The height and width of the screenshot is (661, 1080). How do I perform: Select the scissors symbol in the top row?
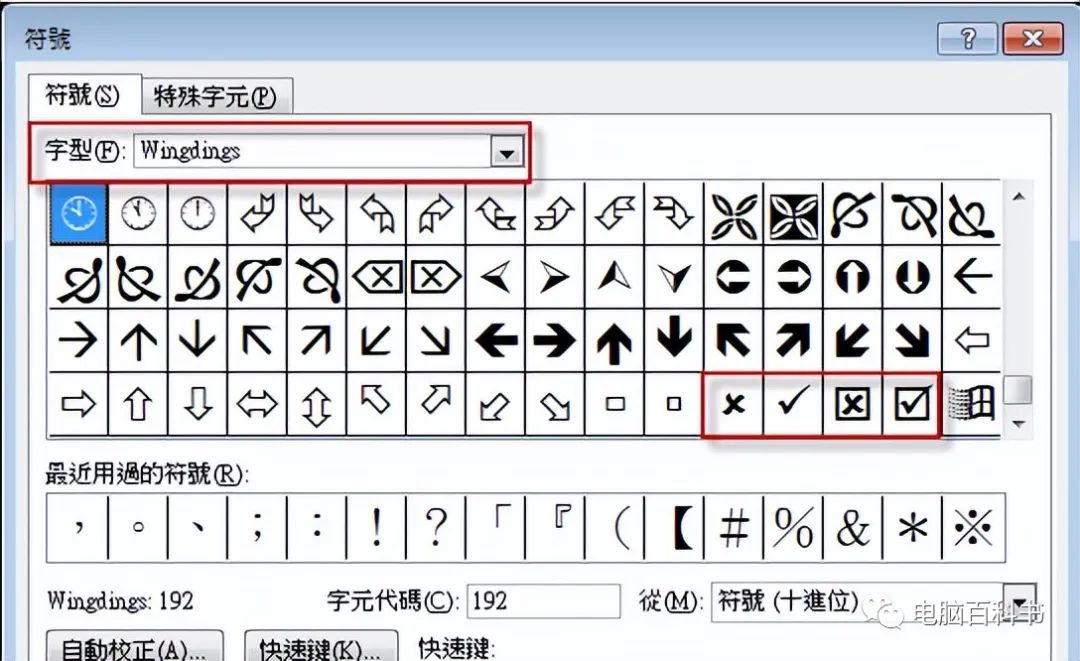pyautogui.click(x=733, y=214)
